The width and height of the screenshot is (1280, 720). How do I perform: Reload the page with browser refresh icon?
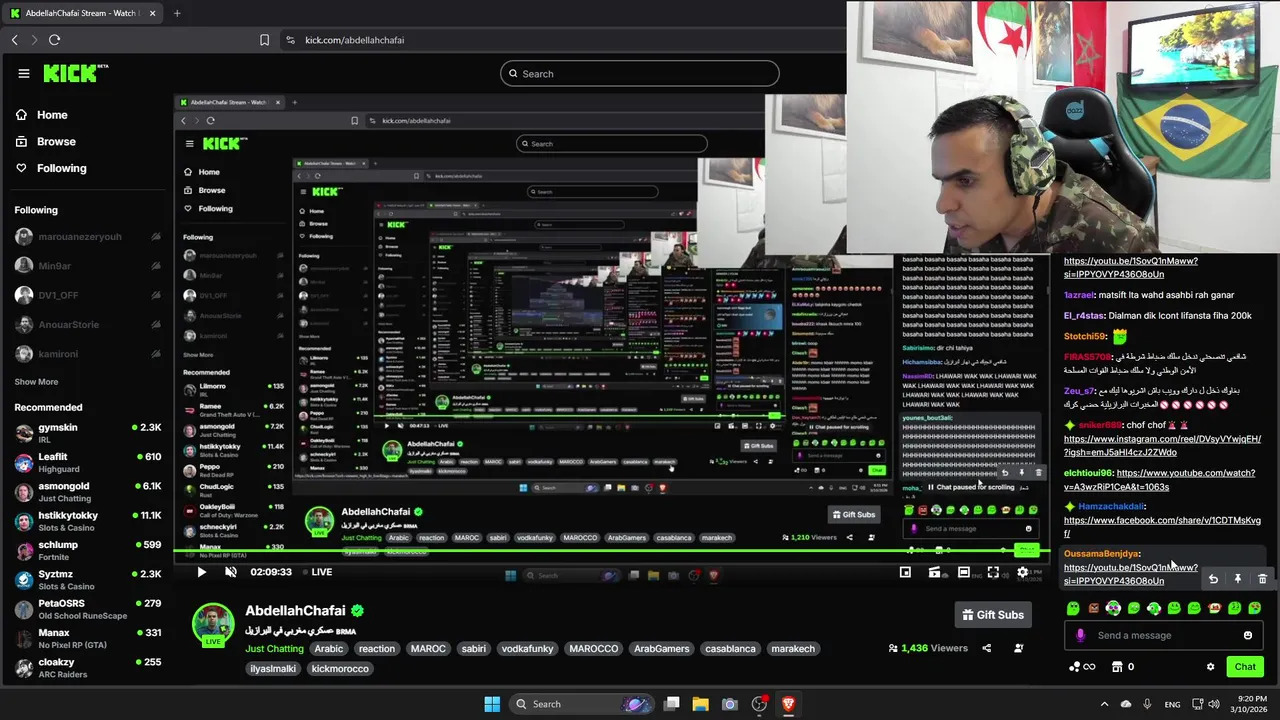(54, 40)
